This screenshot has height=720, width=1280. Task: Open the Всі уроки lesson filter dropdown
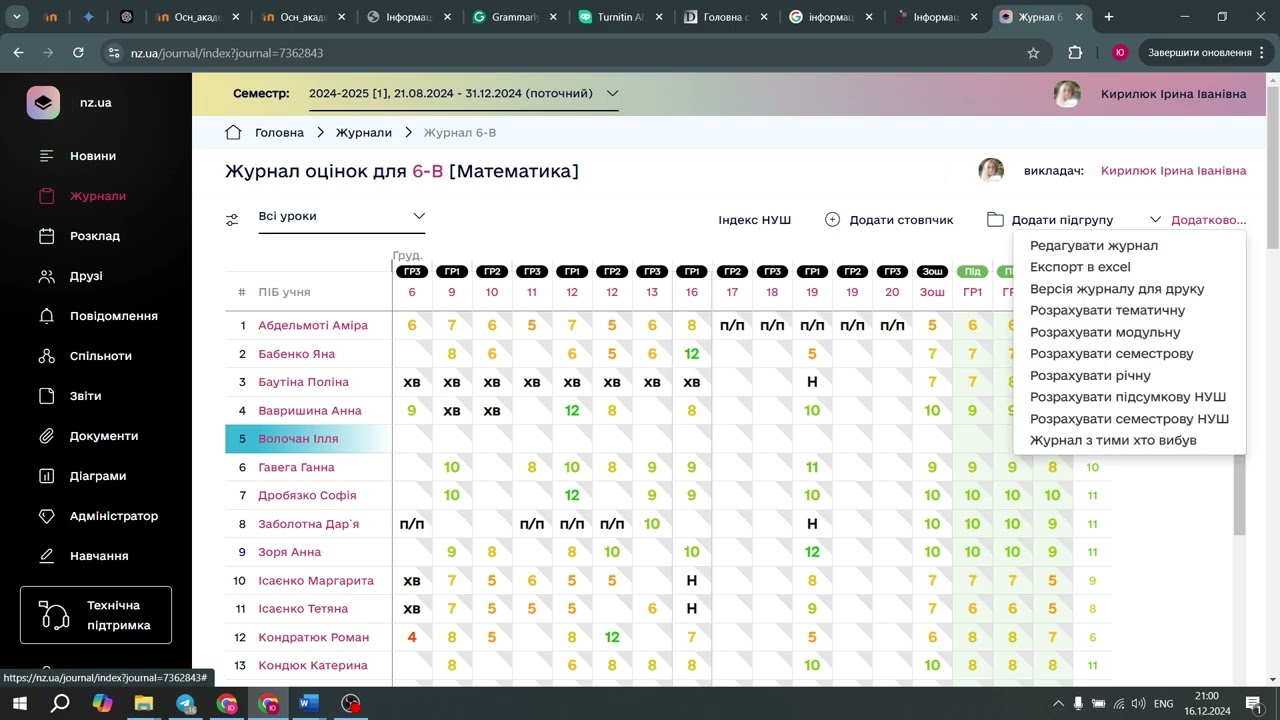tap(342, 217)
